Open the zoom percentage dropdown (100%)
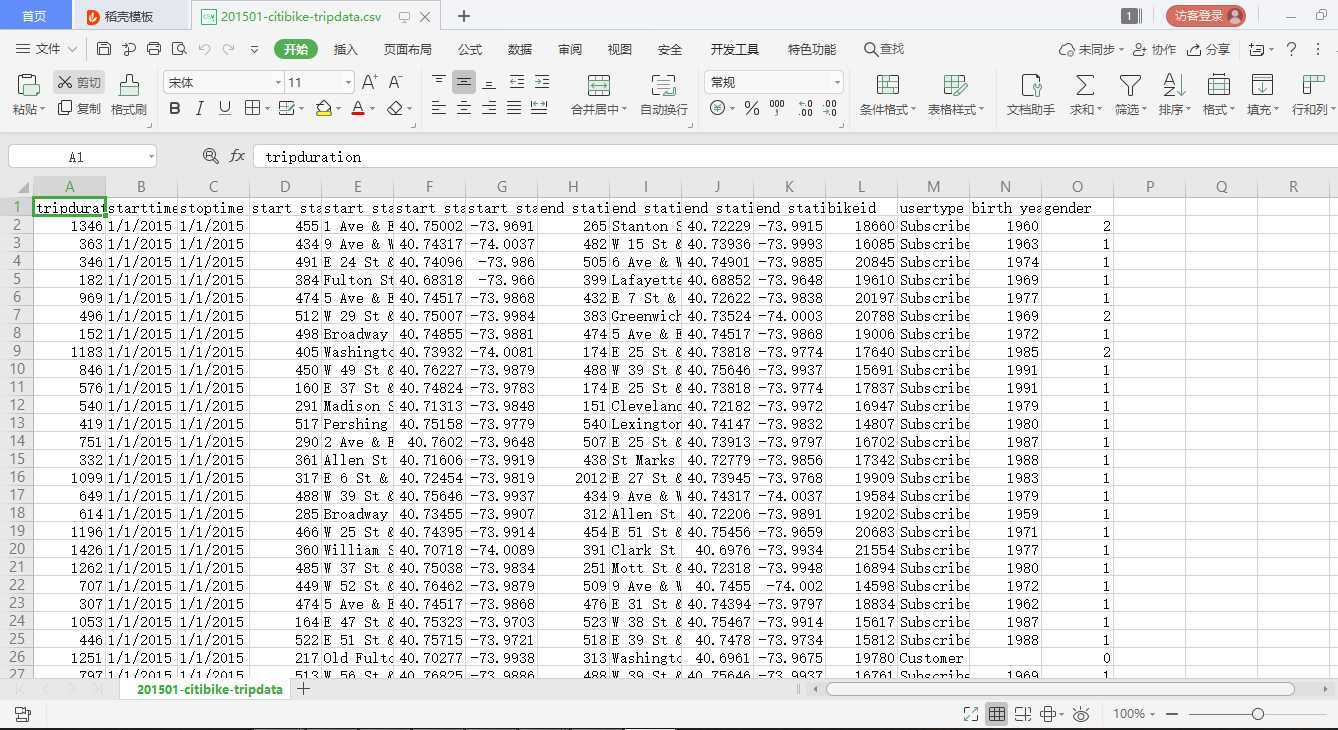This screenshot has height=730, width=1338. (x=1135, y=714)
